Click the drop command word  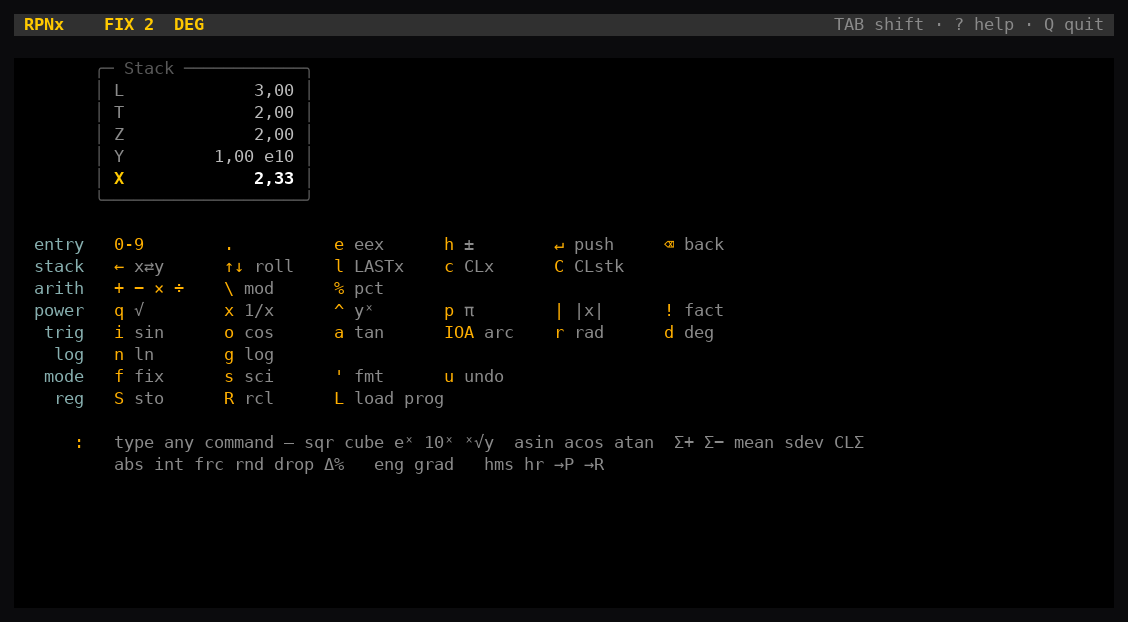(x=294, y=465)
